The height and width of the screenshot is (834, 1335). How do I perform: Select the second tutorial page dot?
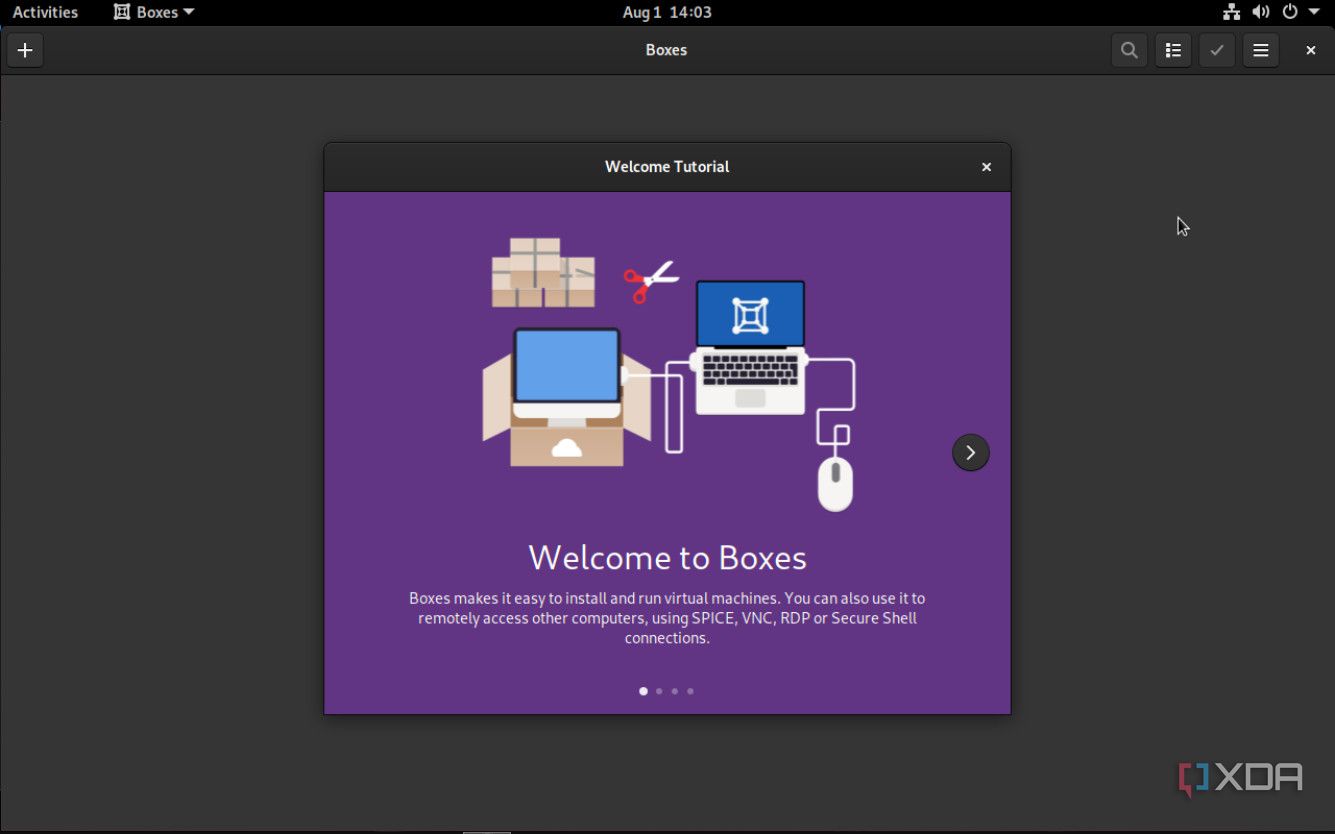point(659,691)
